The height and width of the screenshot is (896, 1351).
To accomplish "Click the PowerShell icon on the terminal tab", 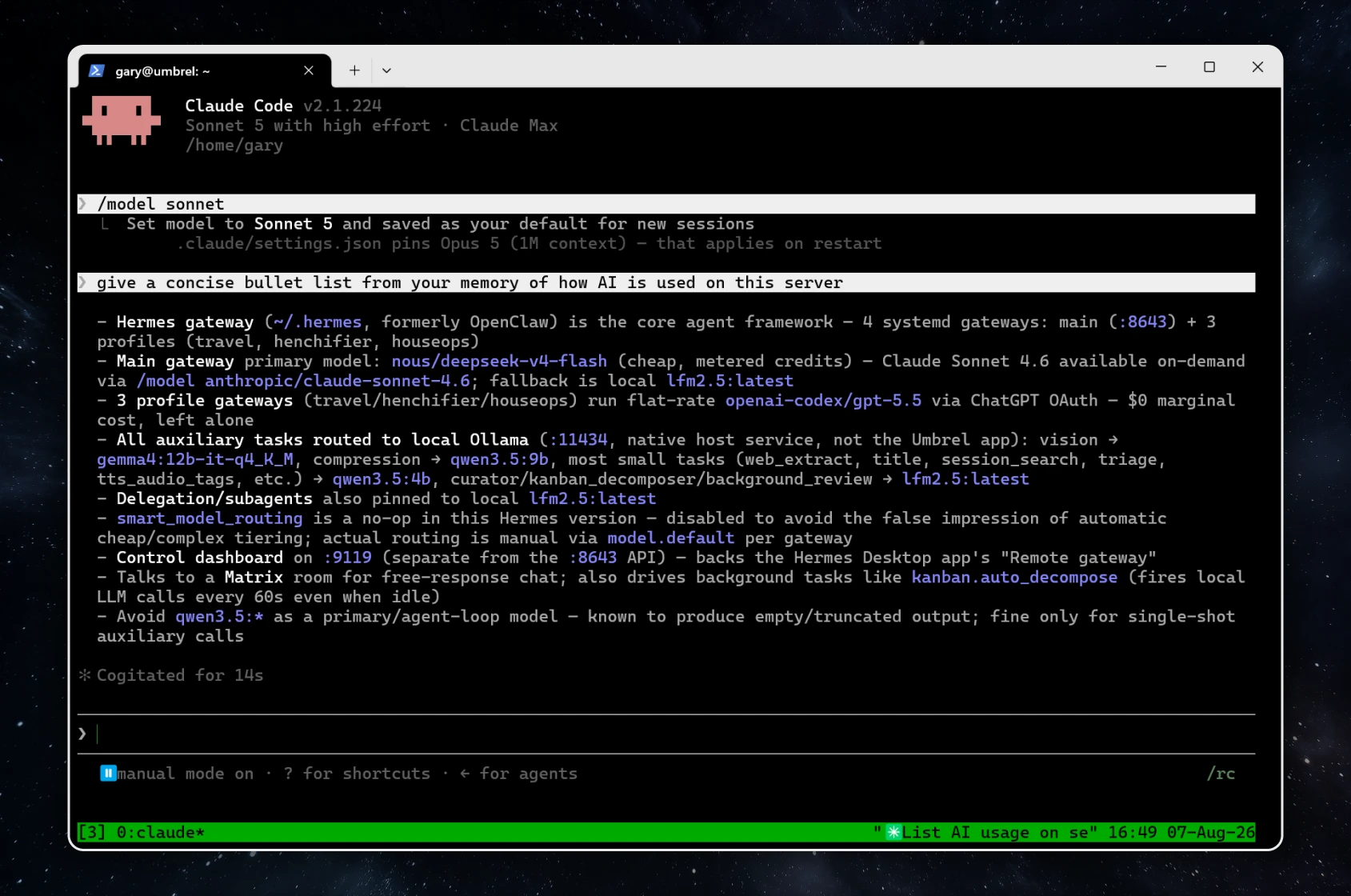I will (97, 70).
